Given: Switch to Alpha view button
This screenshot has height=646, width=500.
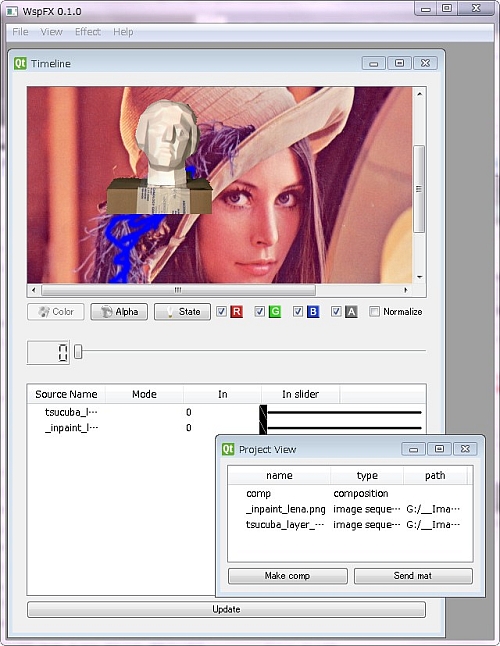Looking at the screenshot, I should click(119, 312).
